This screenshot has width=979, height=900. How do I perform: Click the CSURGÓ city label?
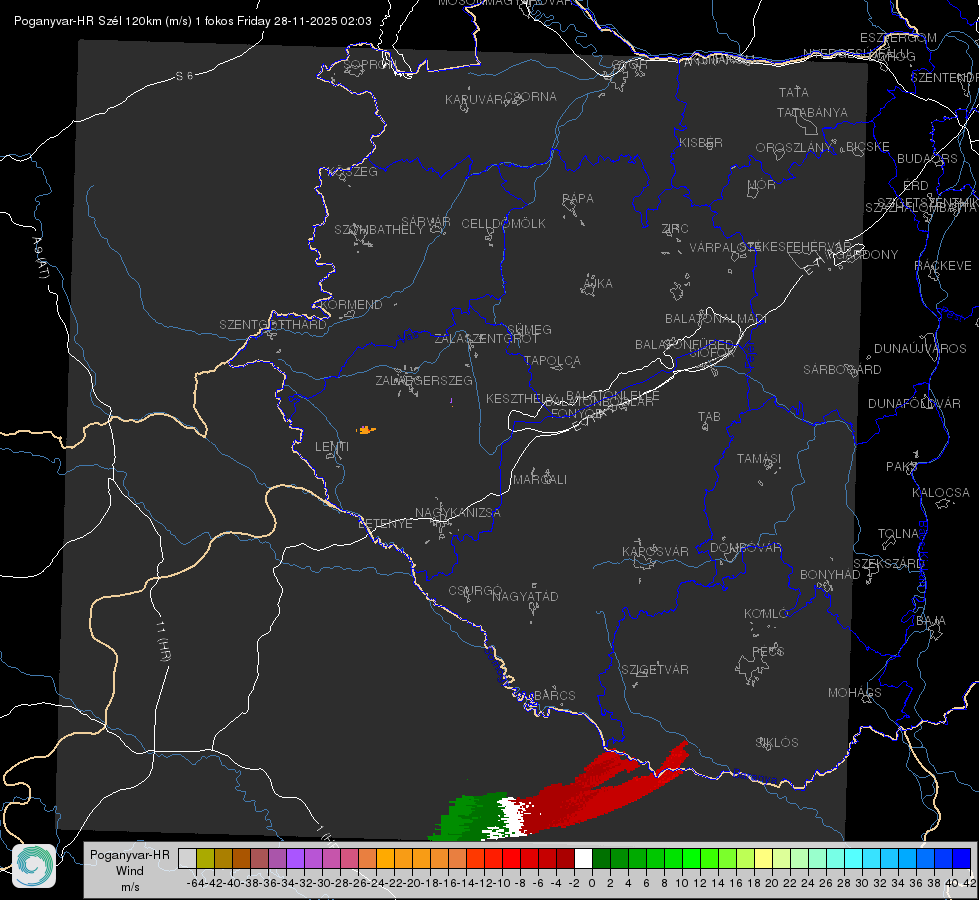(x=475, y=591)
